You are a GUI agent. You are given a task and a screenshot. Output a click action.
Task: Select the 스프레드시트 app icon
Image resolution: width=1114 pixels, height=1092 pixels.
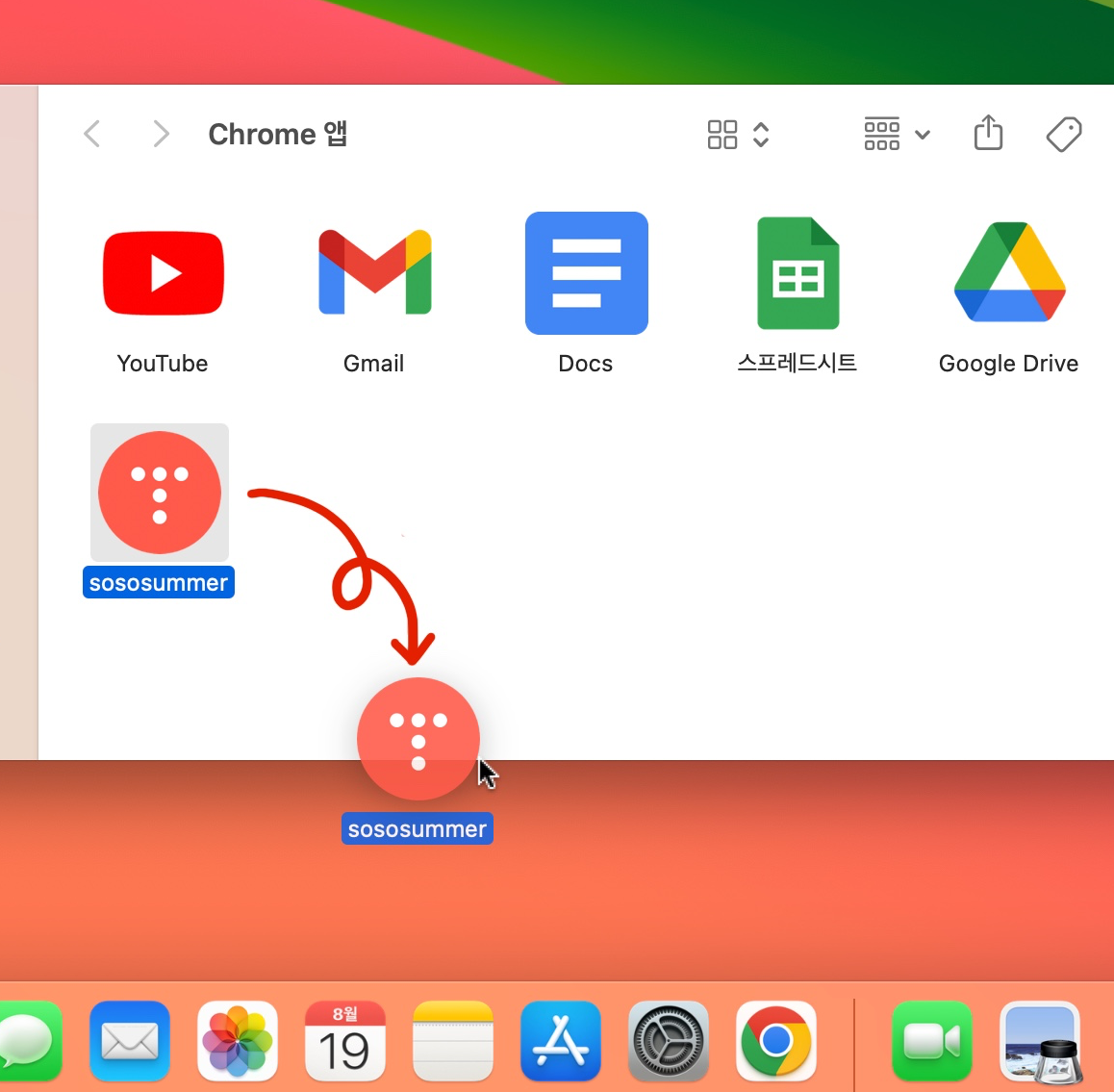click(798, 273)
